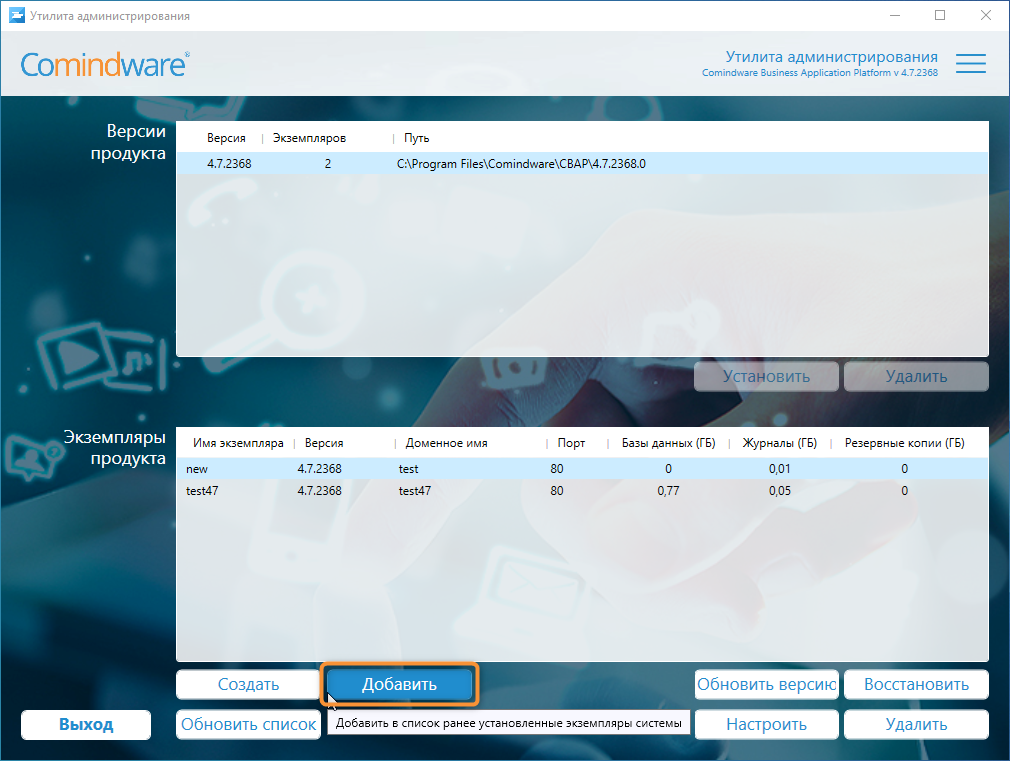Click the path C:\Program Files\Comindware\CBAP\4.7.2368.0
The height and width of the screenshot is (761, 1010).
coord(521,164)
